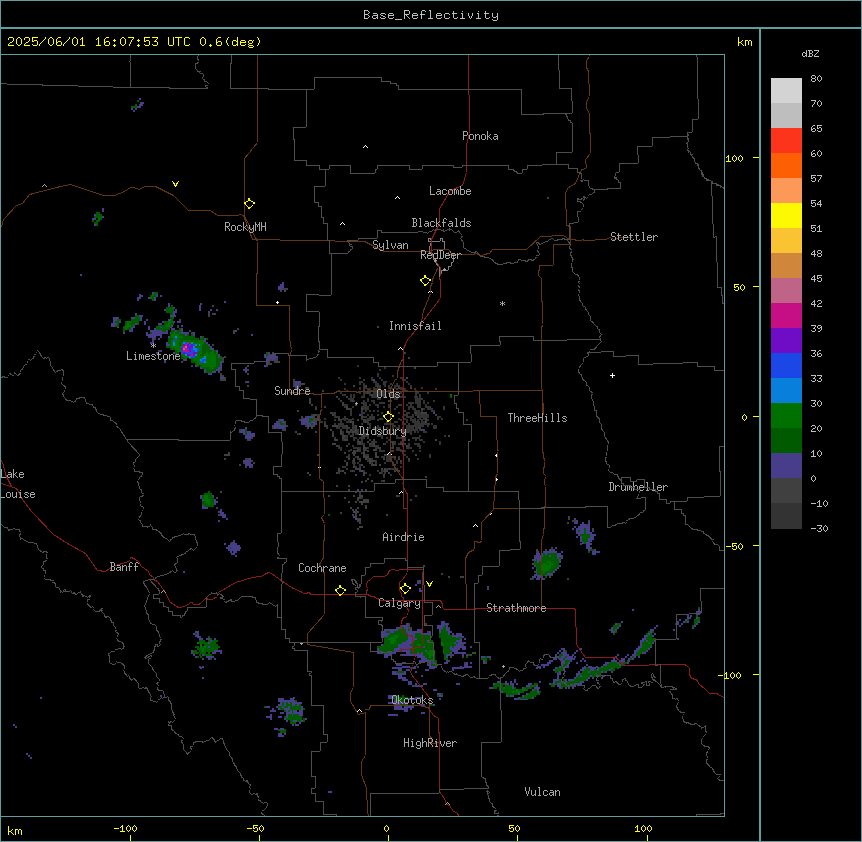Click the Sylvan label

(390, 245)
